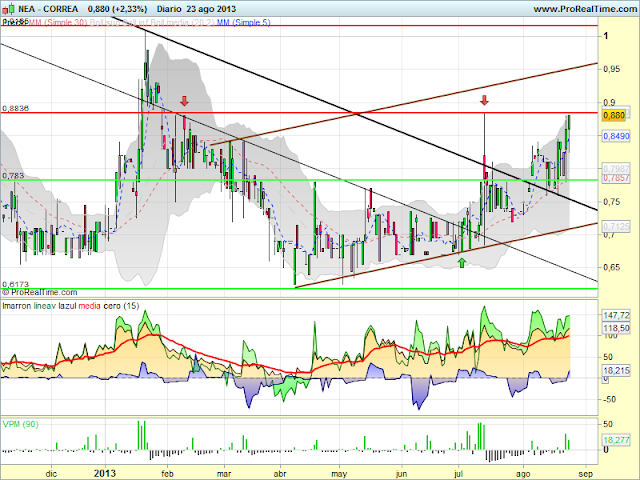Click the 0,7125 price tag
Screen dimensions: 640x480
click(616, 226)
